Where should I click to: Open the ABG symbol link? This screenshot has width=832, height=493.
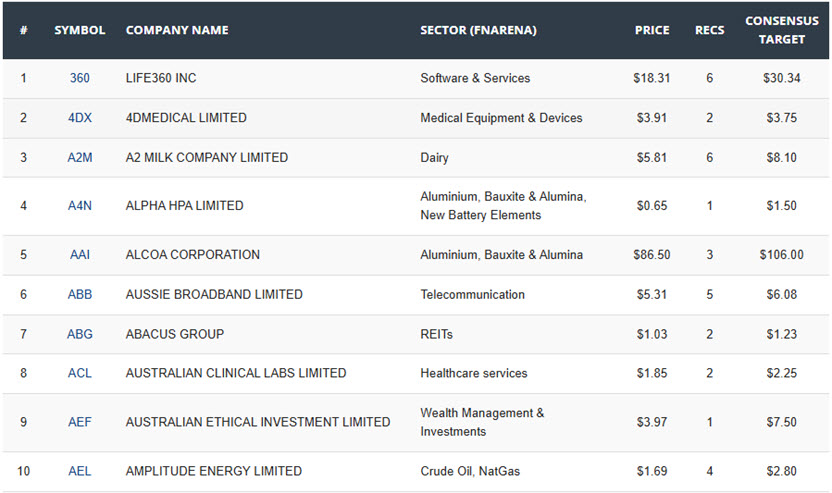click(80, 334)
